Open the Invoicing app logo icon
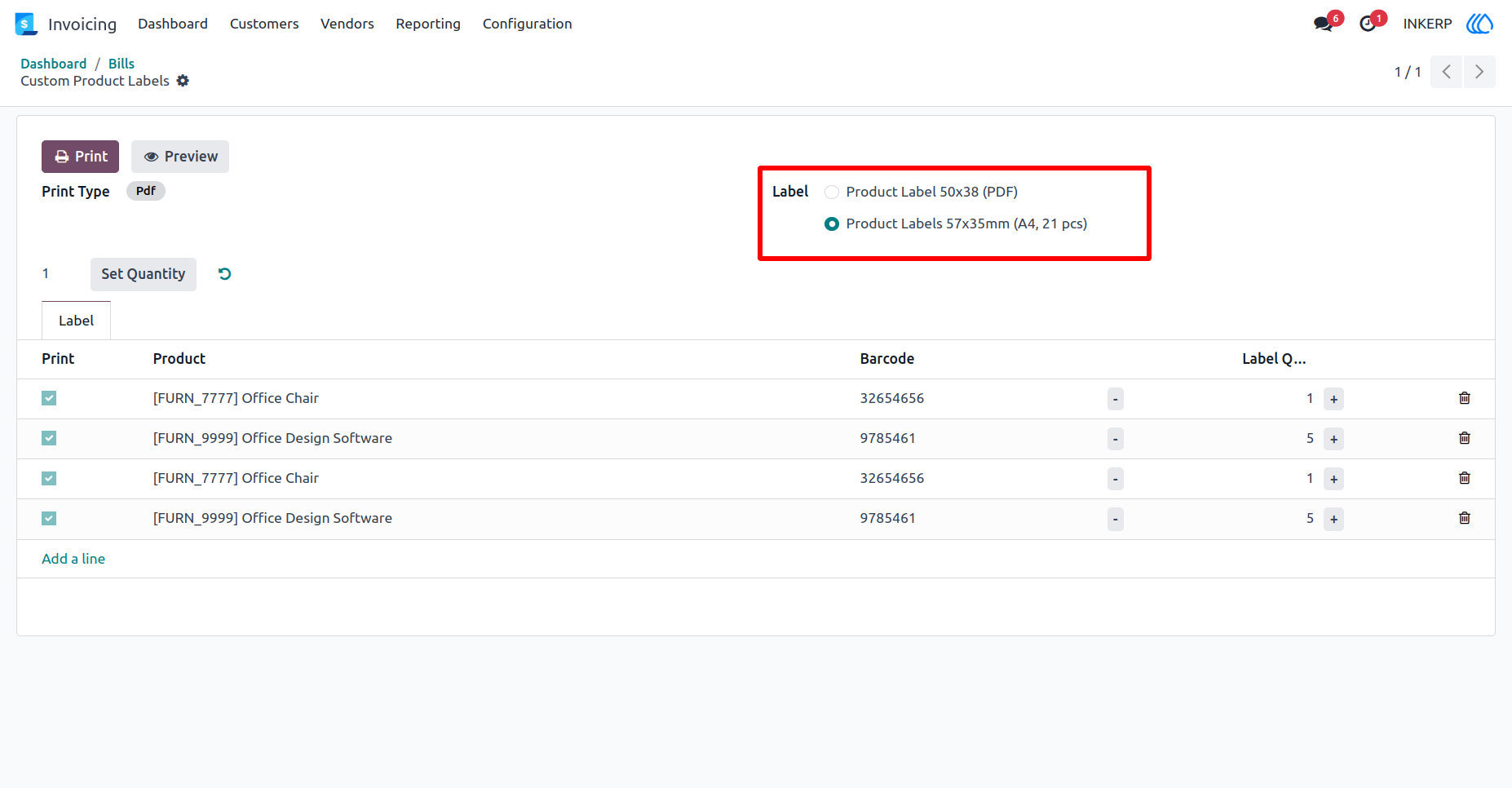 point(26,24)
